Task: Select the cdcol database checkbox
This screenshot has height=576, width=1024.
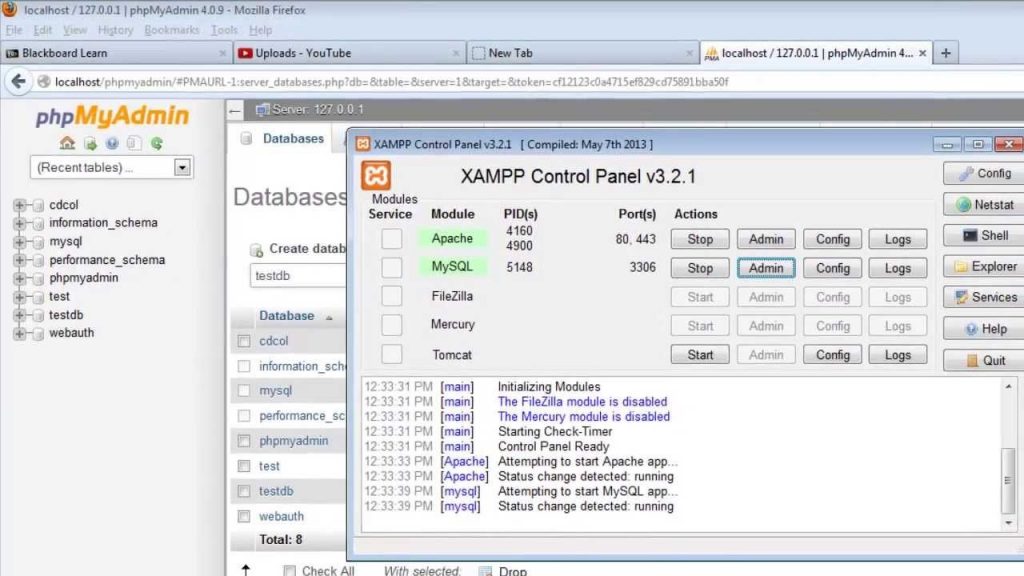Action: point(243,341)
